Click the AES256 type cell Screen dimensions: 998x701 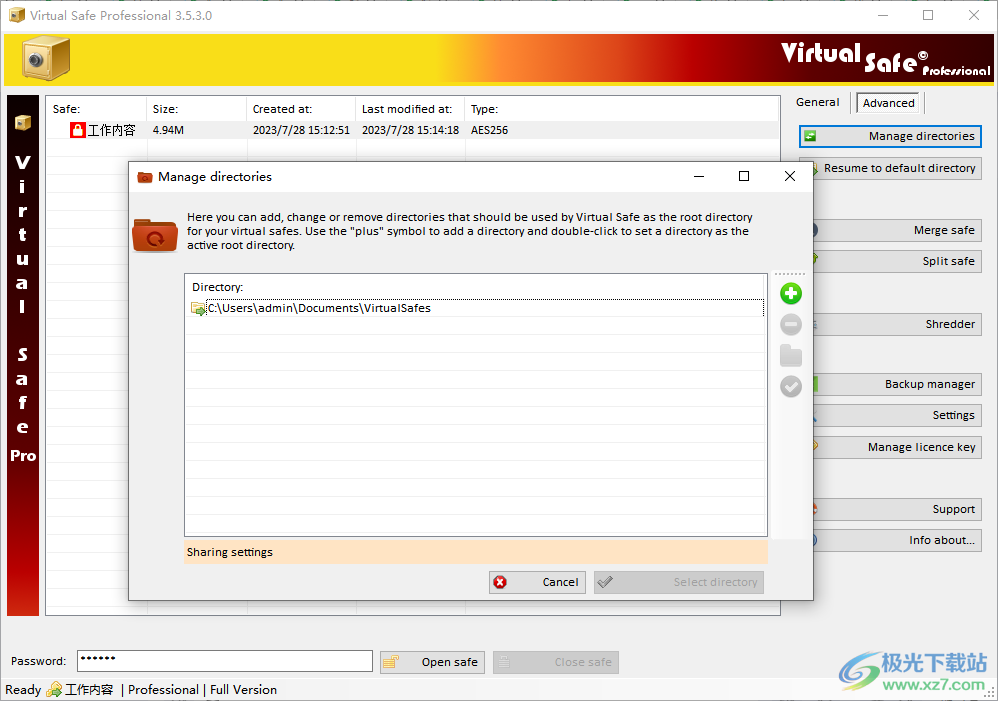pos(489,130)
